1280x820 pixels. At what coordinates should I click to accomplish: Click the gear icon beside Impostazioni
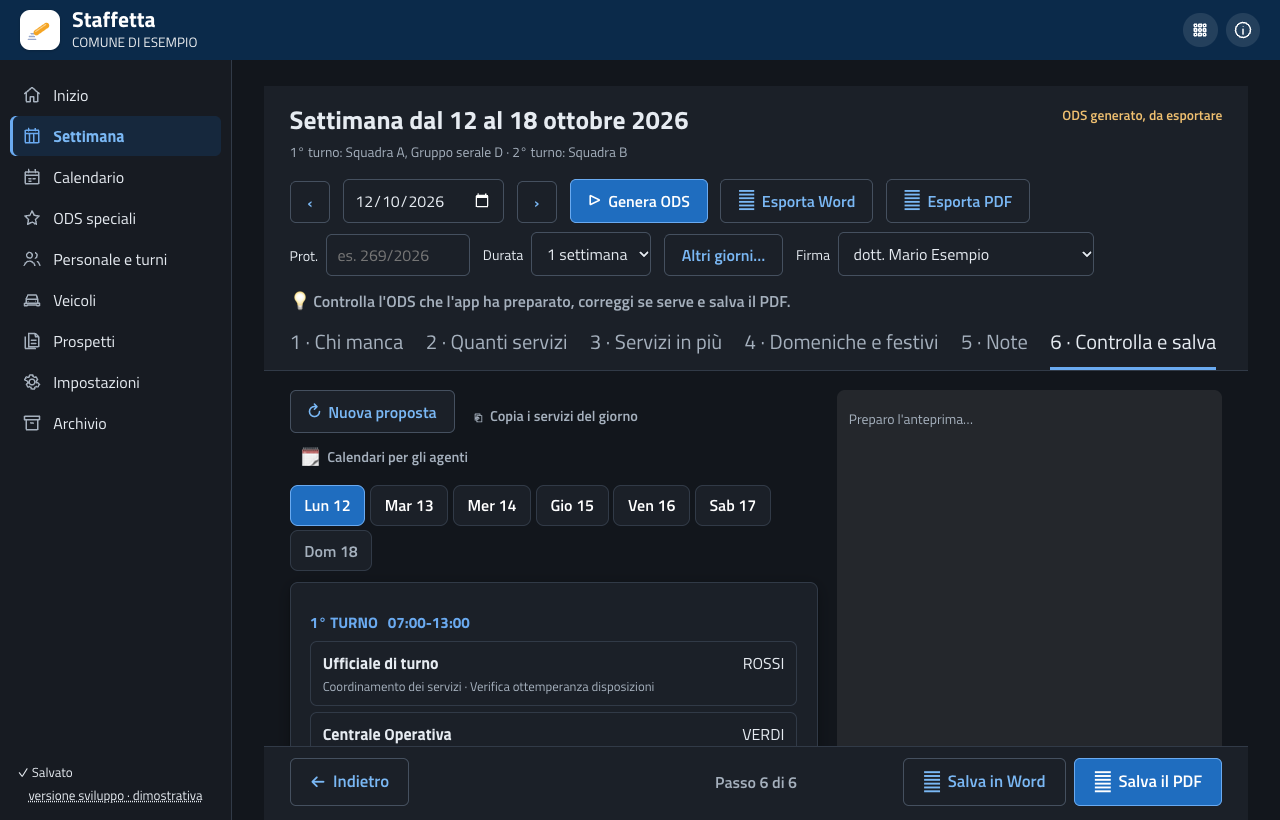[32, 382]
